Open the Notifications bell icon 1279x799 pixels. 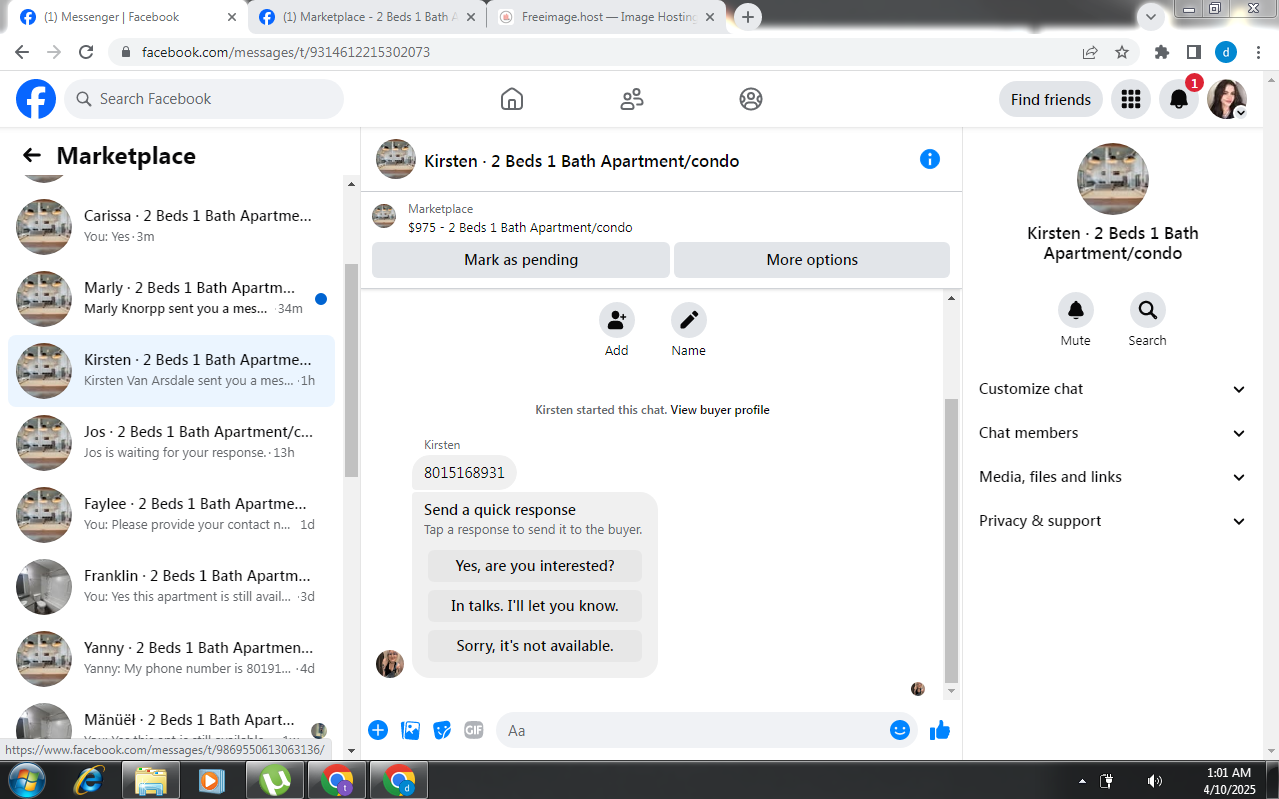pyautogui.click(x=1179, y=99)
